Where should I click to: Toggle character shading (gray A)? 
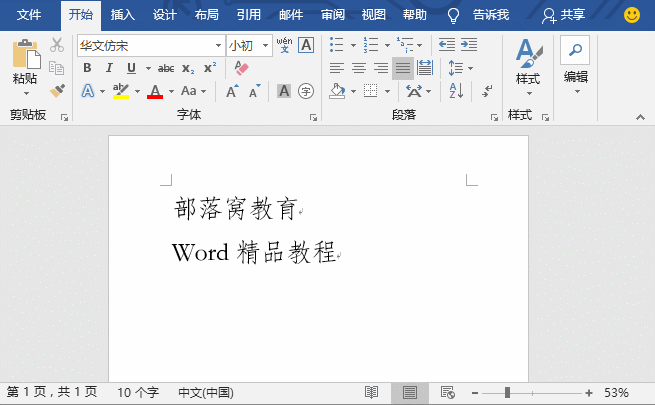[284, 91]
